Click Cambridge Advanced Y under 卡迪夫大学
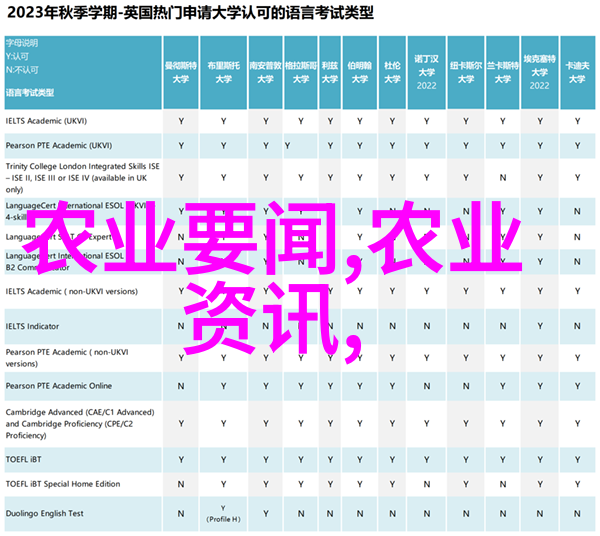The width and height of the screenshot is (600, 536). (x=577, y=424)
